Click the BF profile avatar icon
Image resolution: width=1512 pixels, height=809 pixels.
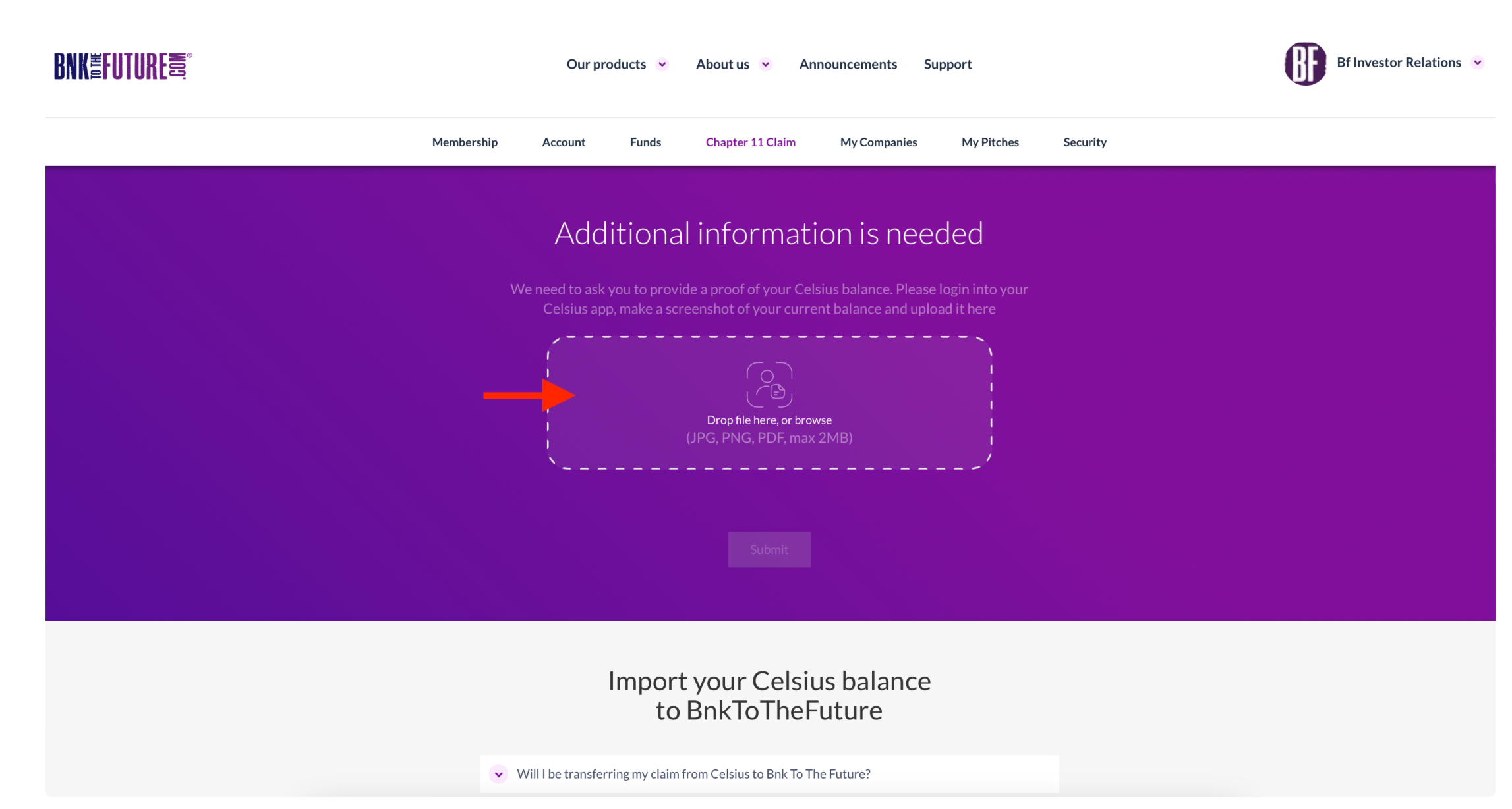[x=1305, y=64]
